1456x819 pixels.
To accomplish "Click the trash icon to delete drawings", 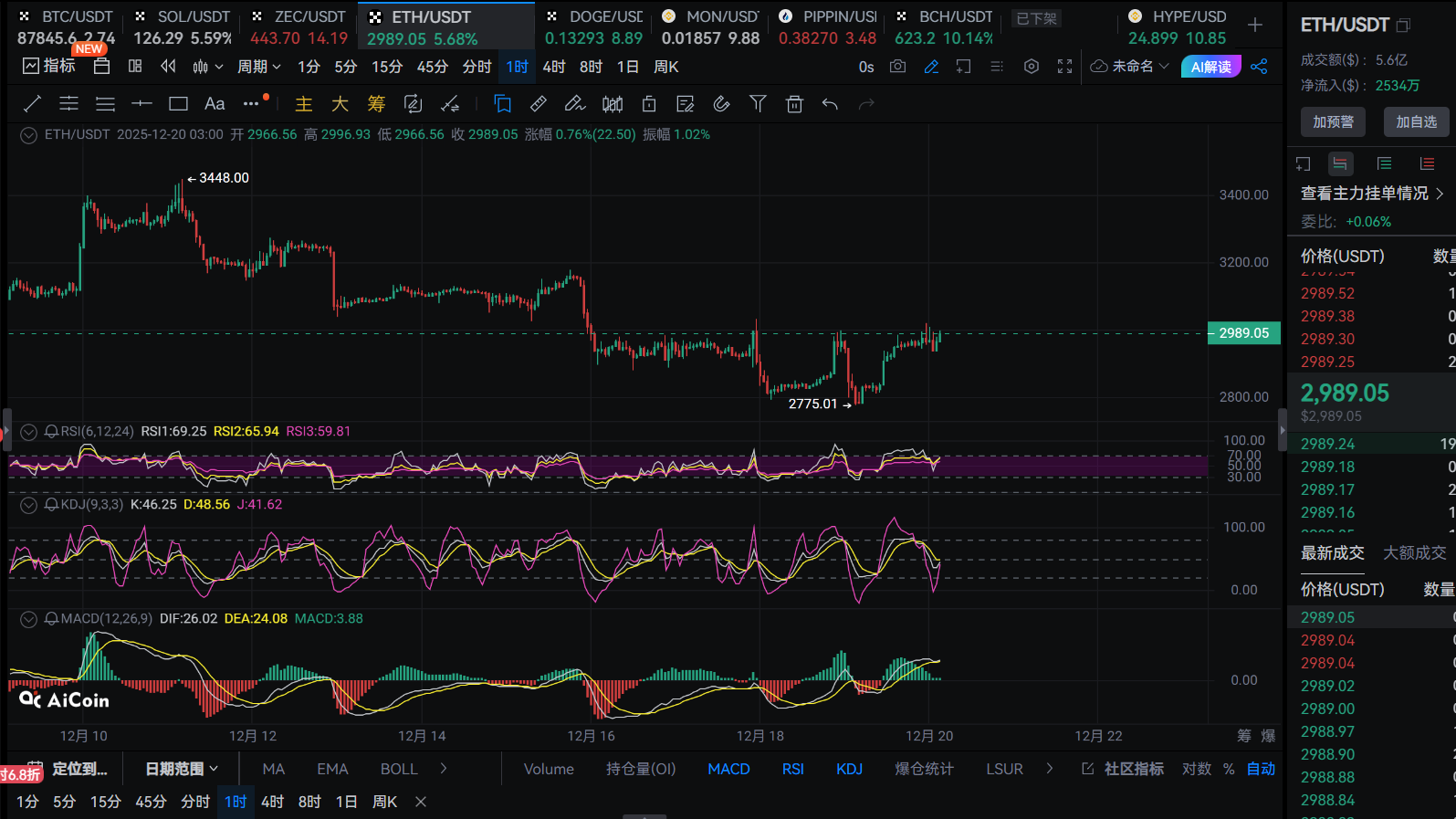I will (794, 104).
